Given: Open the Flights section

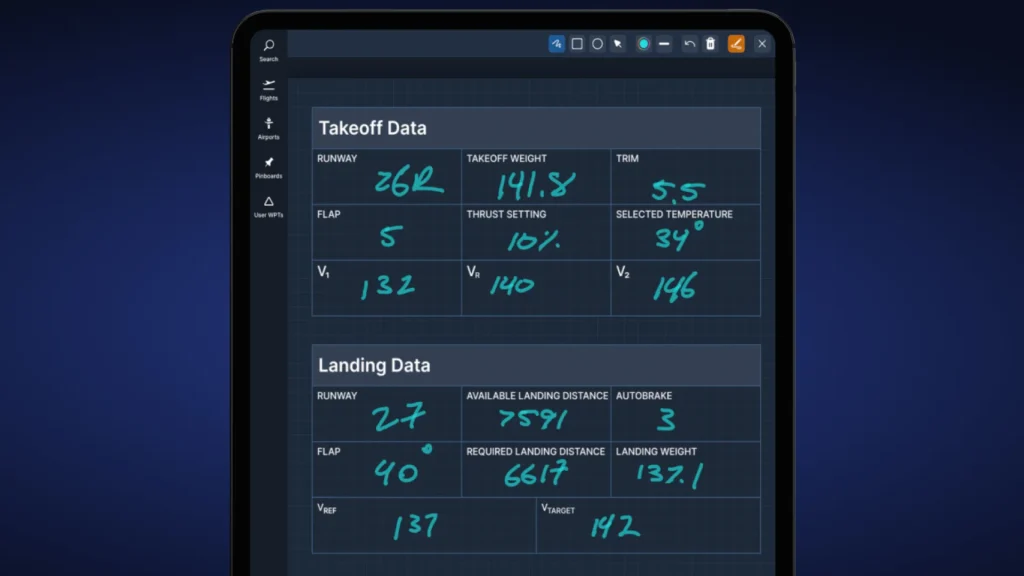Looking at the screenshot, I should pos(267,90).
